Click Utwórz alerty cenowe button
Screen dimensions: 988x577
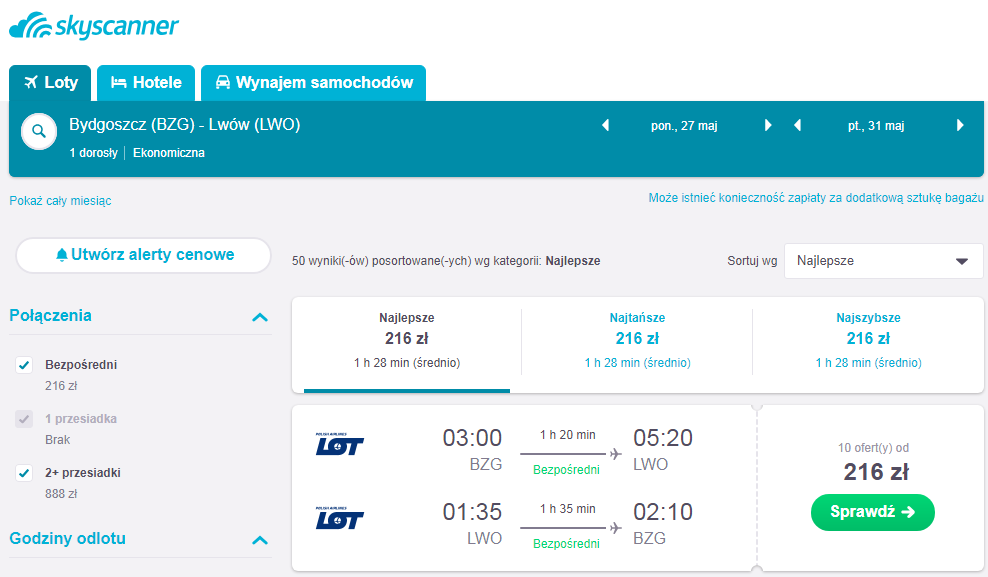click(x=144, y=255)
